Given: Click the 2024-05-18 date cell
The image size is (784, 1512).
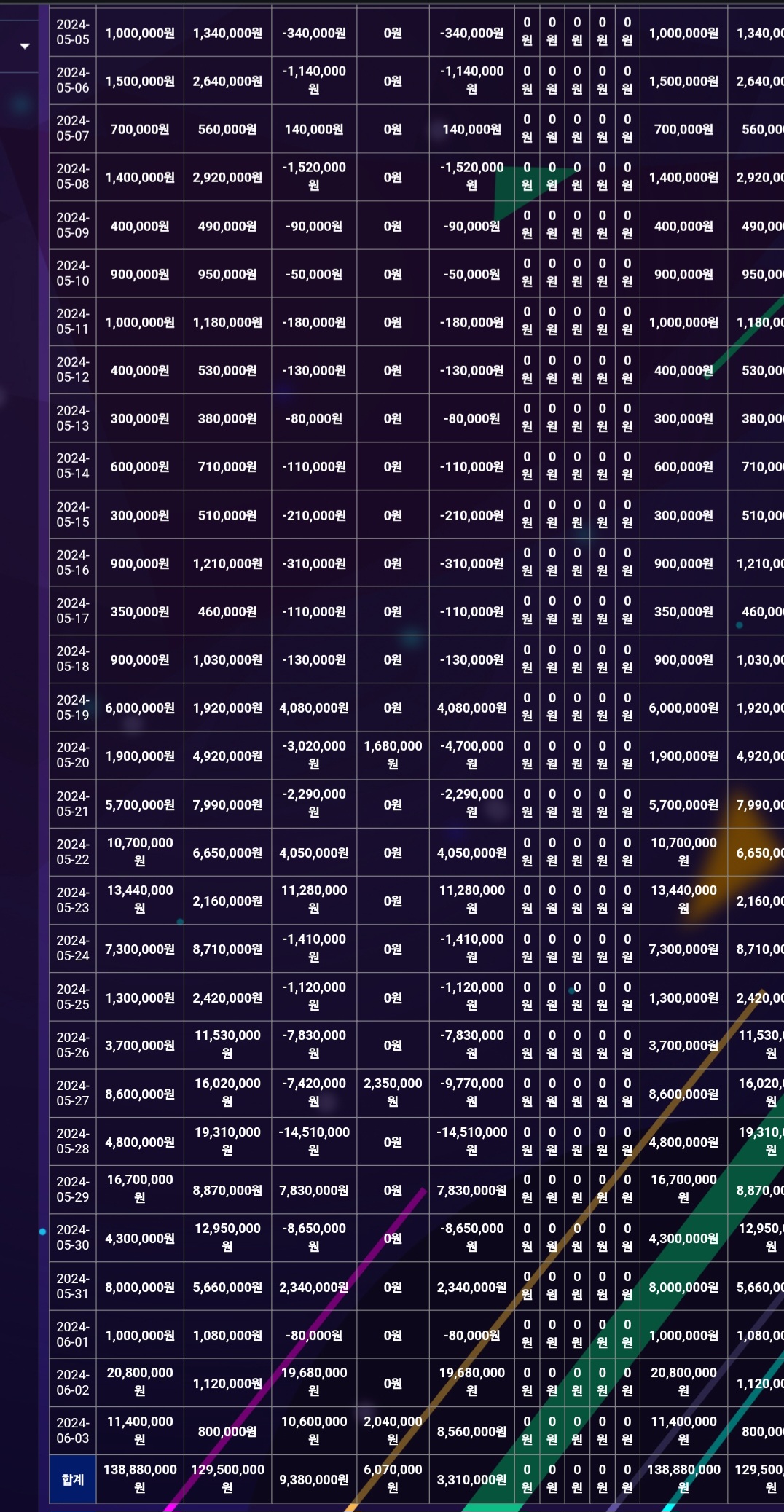Looking at the screenshot, I should pos(73,659).
